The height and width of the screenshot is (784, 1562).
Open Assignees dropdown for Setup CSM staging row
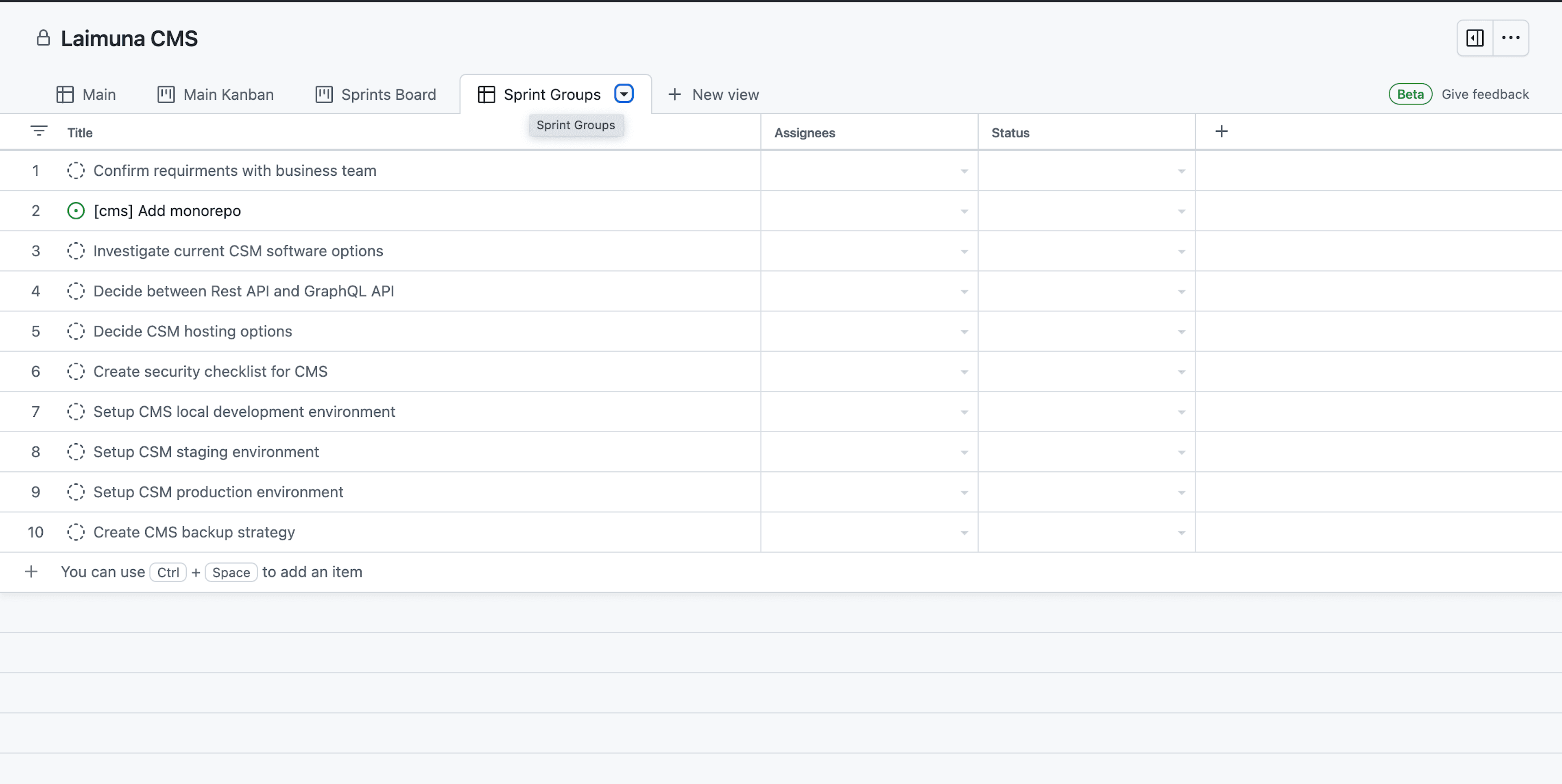tap(964, 453)
